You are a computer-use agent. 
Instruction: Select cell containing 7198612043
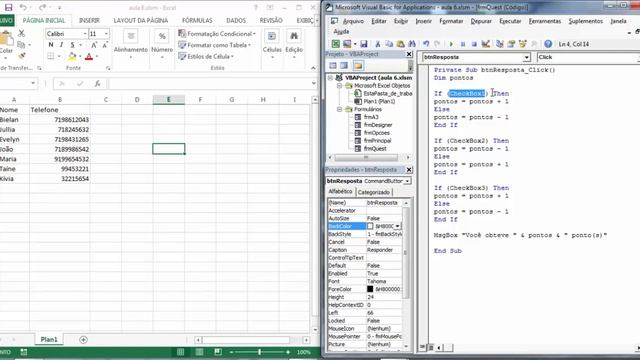(60, 120)
